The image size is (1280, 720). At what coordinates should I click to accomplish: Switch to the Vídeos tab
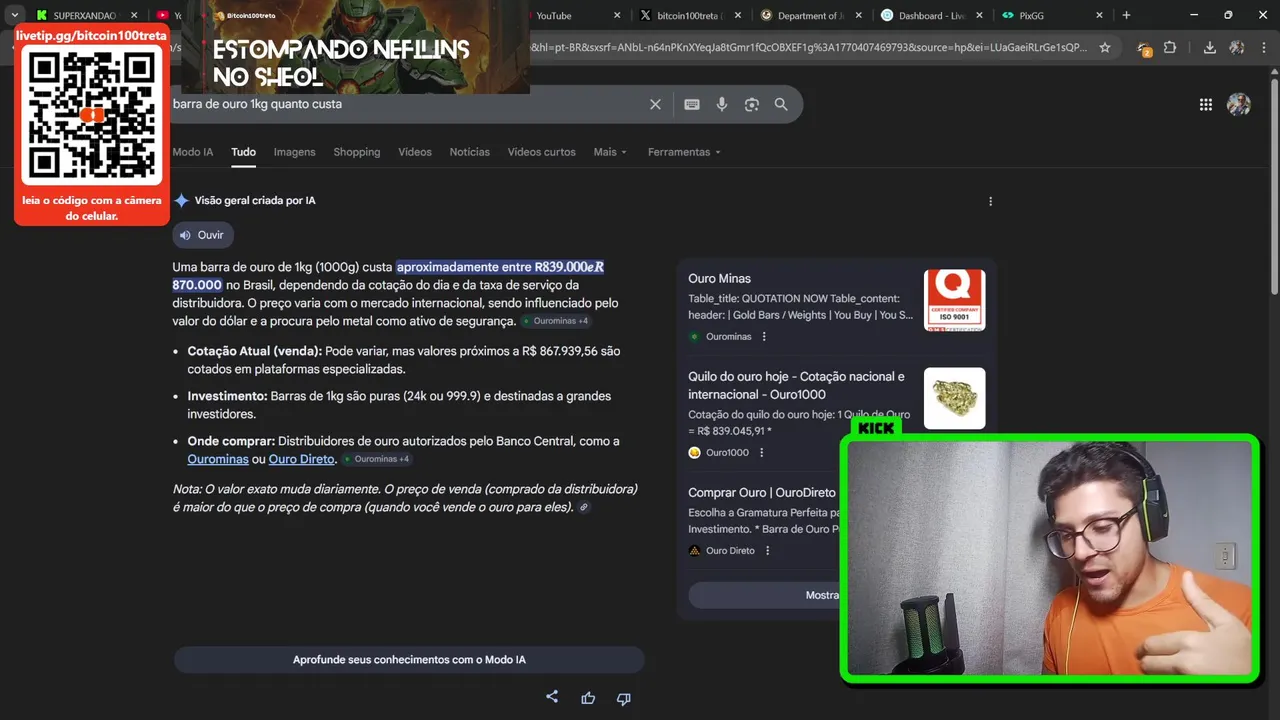(415, 152)
